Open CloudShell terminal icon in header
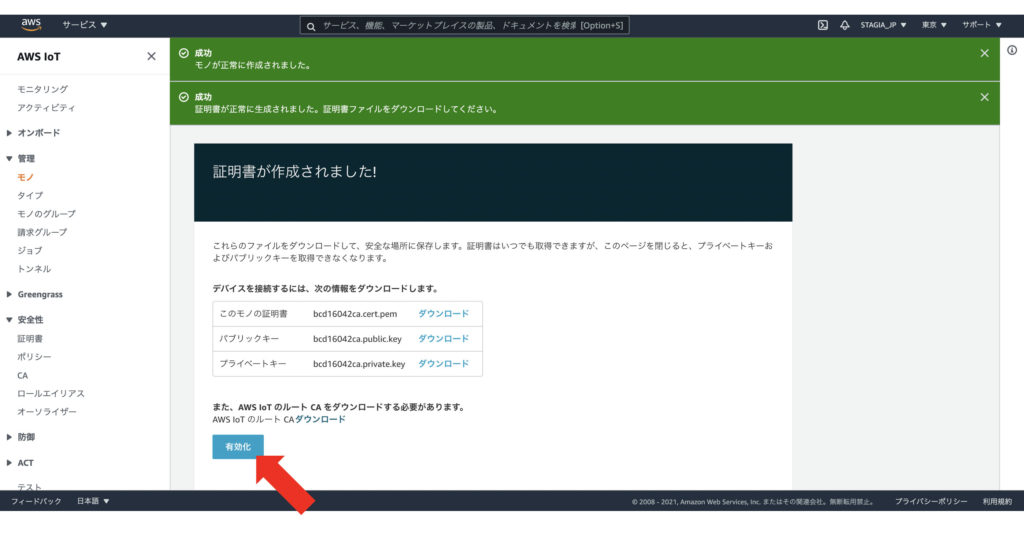 822,25
